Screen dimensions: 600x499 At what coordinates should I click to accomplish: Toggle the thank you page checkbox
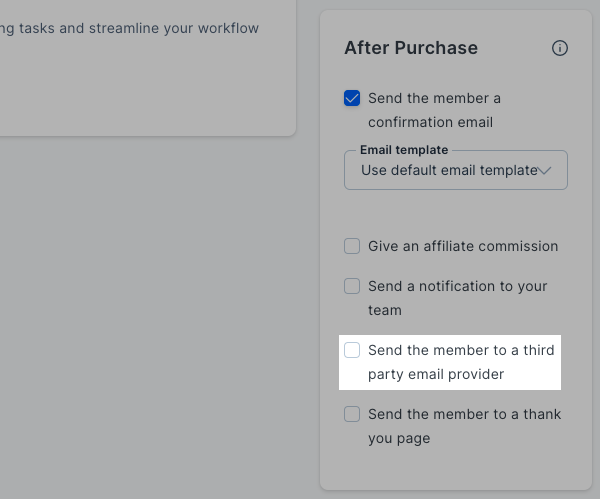click(x=352, y=414)
